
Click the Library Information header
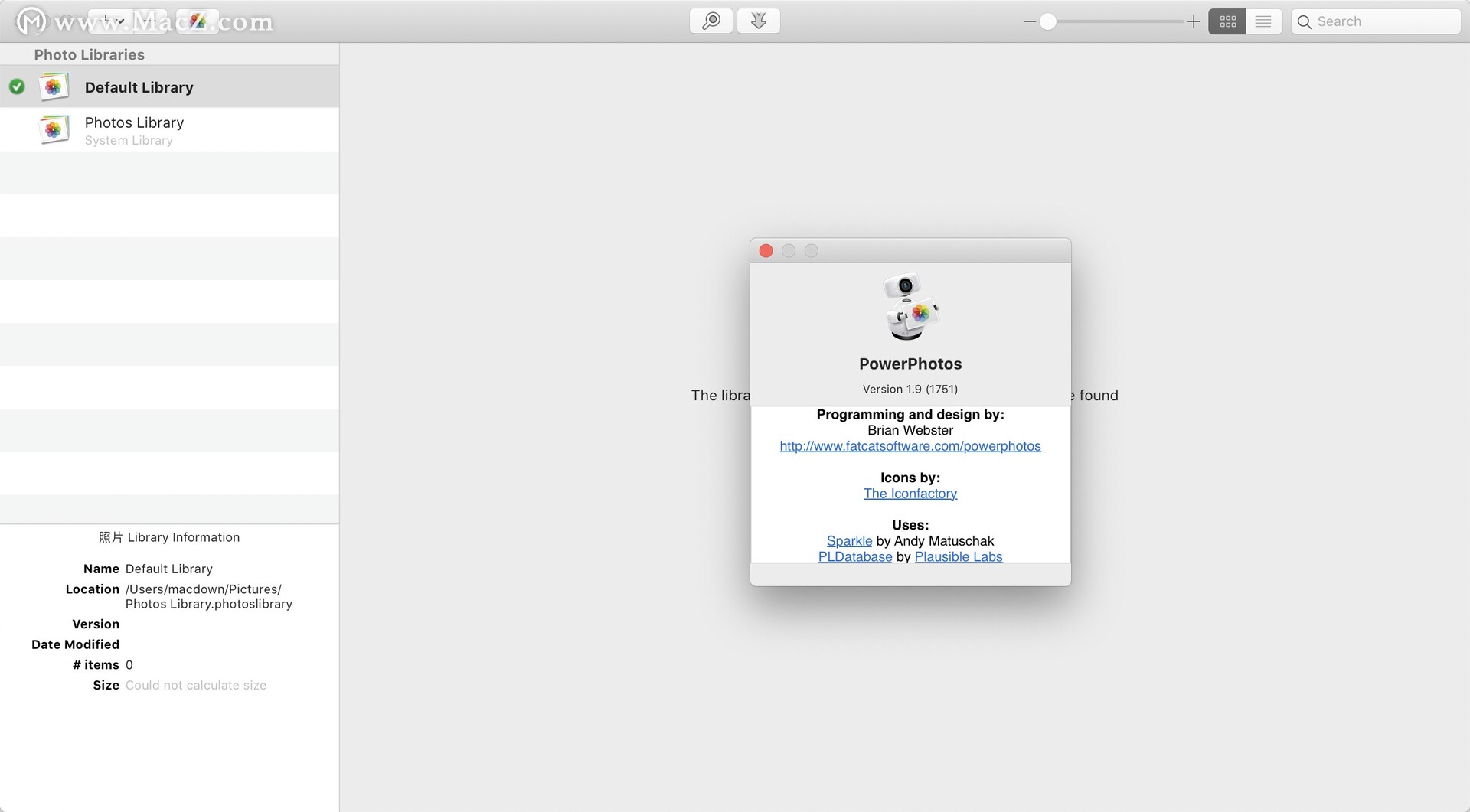[x=169, y=537]
